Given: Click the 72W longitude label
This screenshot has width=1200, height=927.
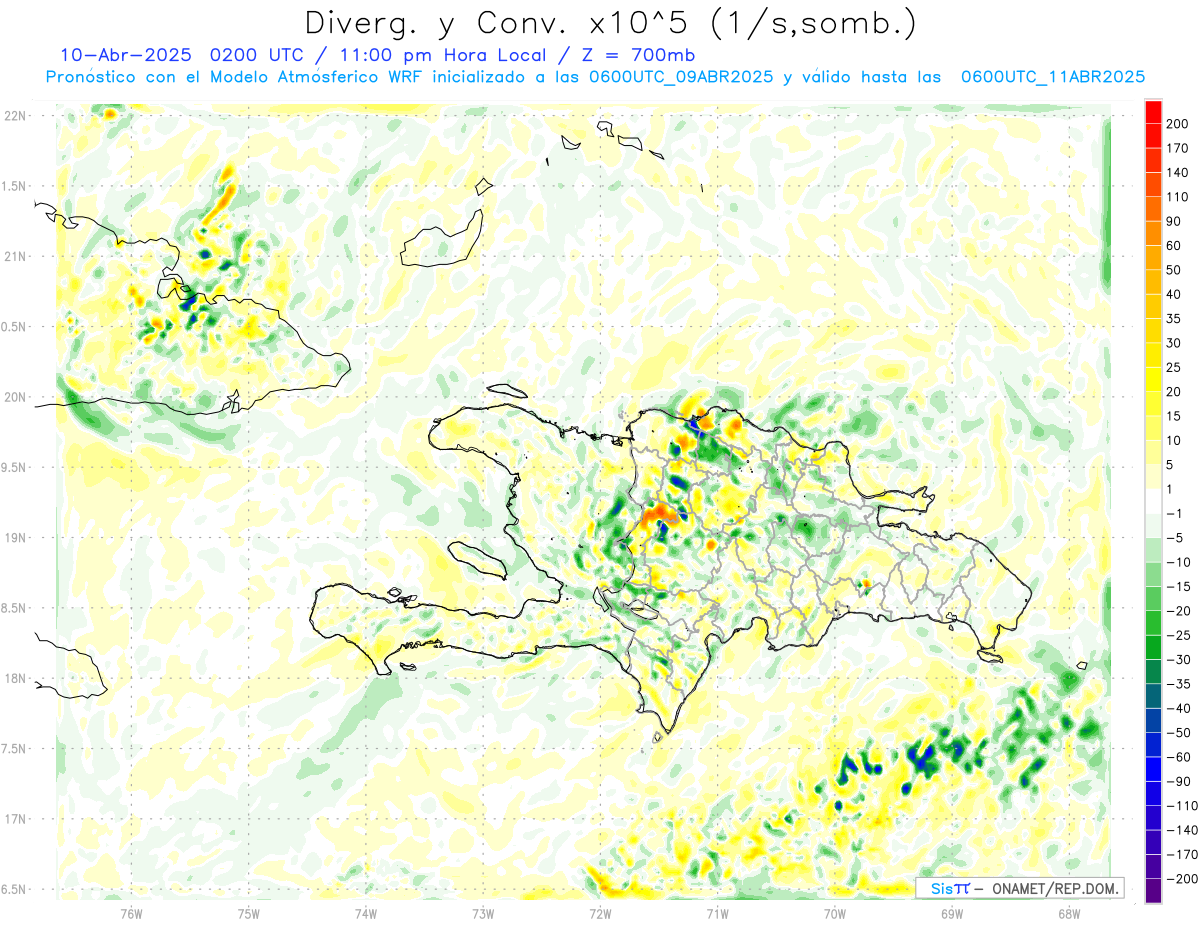Looking at the screenshot, I should click(600, 913).
